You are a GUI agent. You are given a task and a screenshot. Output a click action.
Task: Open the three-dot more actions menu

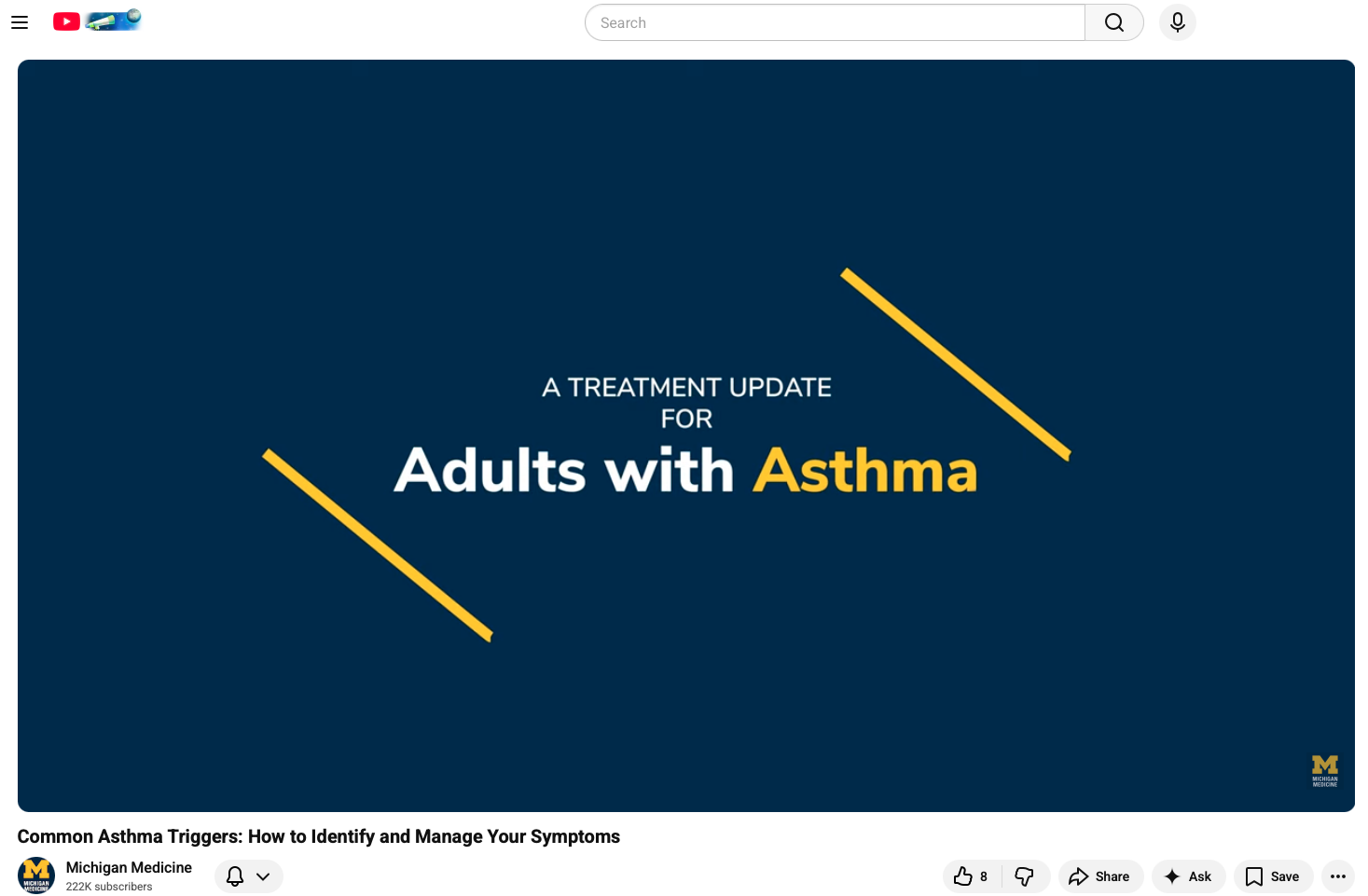coord(1337,876)
